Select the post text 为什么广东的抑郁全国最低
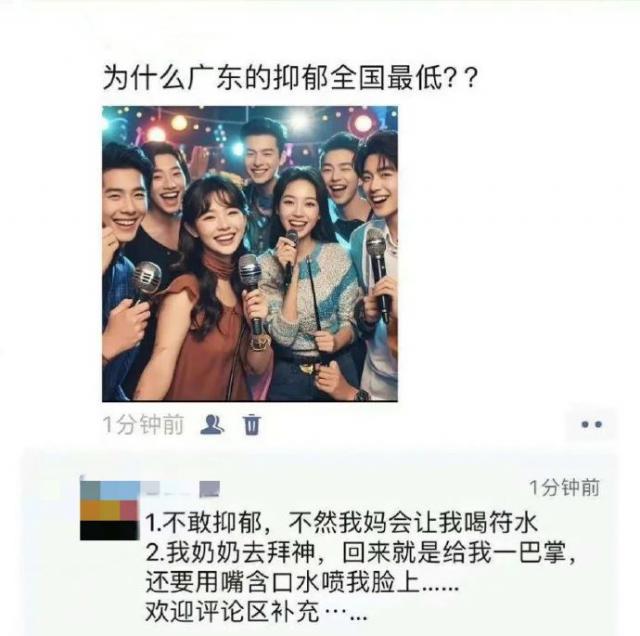This screenshot has height=636, width=640. click(x=272, y=77)
